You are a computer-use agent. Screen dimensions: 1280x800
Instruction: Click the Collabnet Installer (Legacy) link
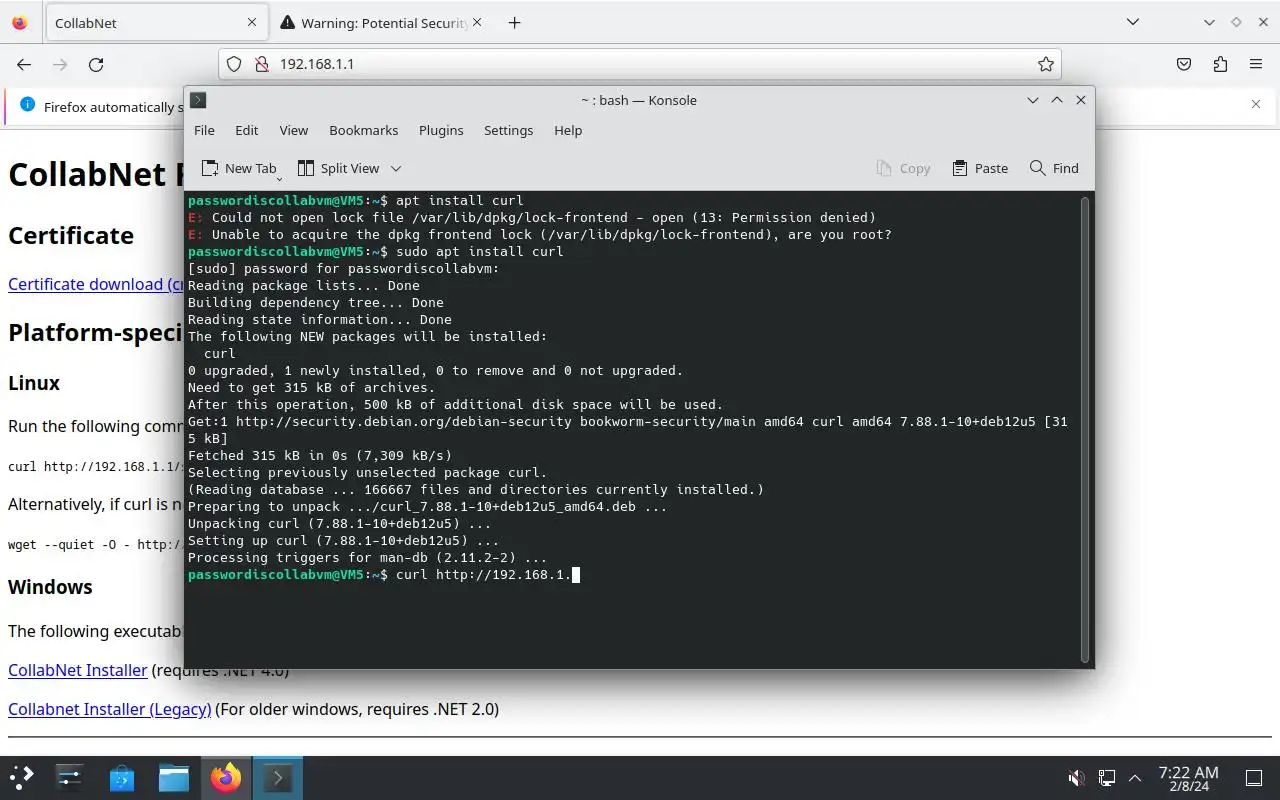click(x=109, y=709)
